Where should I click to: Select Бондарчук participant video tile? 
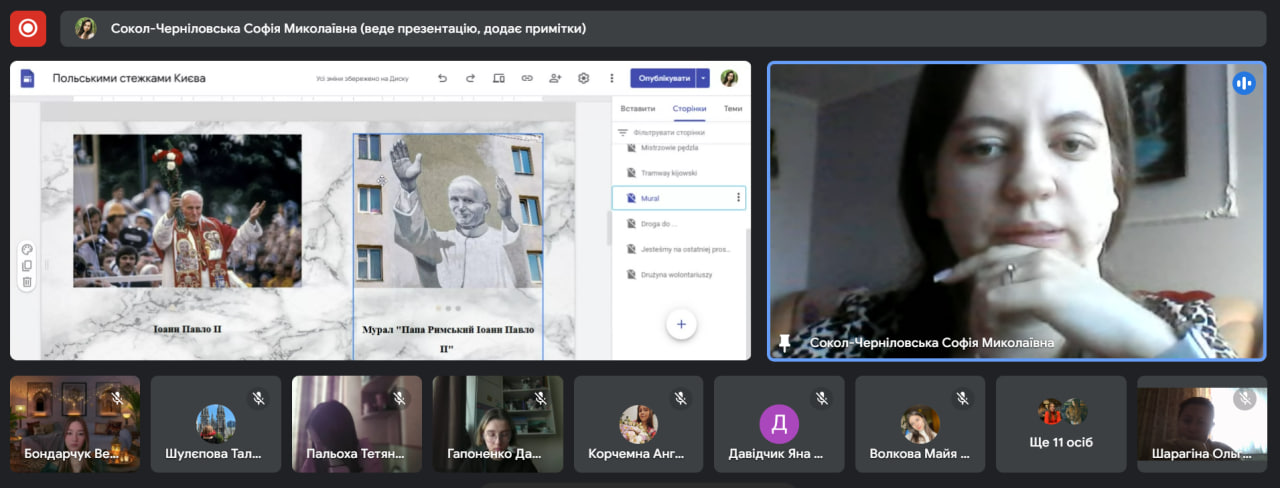click(x=75, y=424)
